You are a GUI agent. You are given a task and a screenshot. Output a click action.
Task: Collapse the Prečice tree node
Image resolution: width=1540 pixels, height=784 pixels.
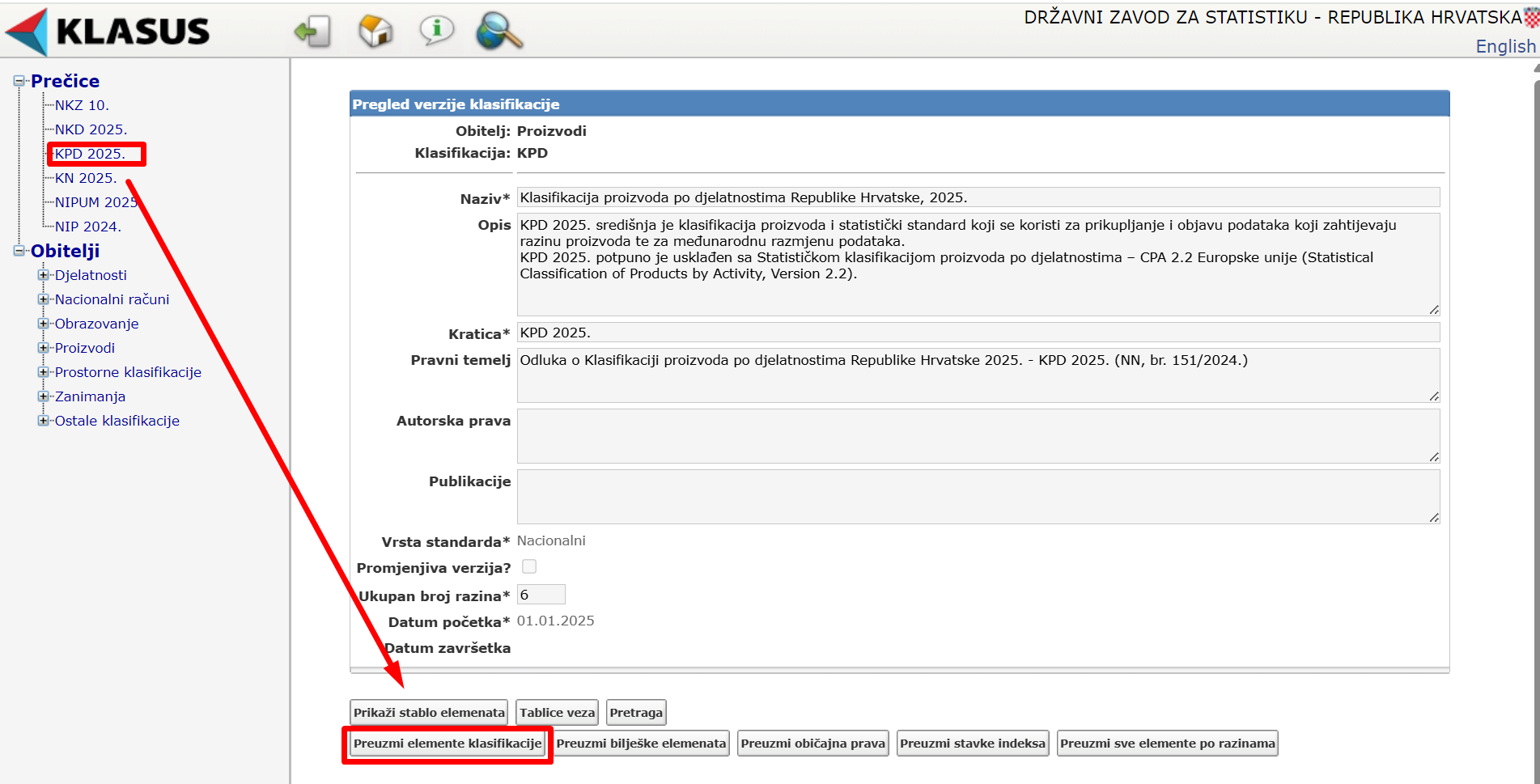click(x=19, y=81)
